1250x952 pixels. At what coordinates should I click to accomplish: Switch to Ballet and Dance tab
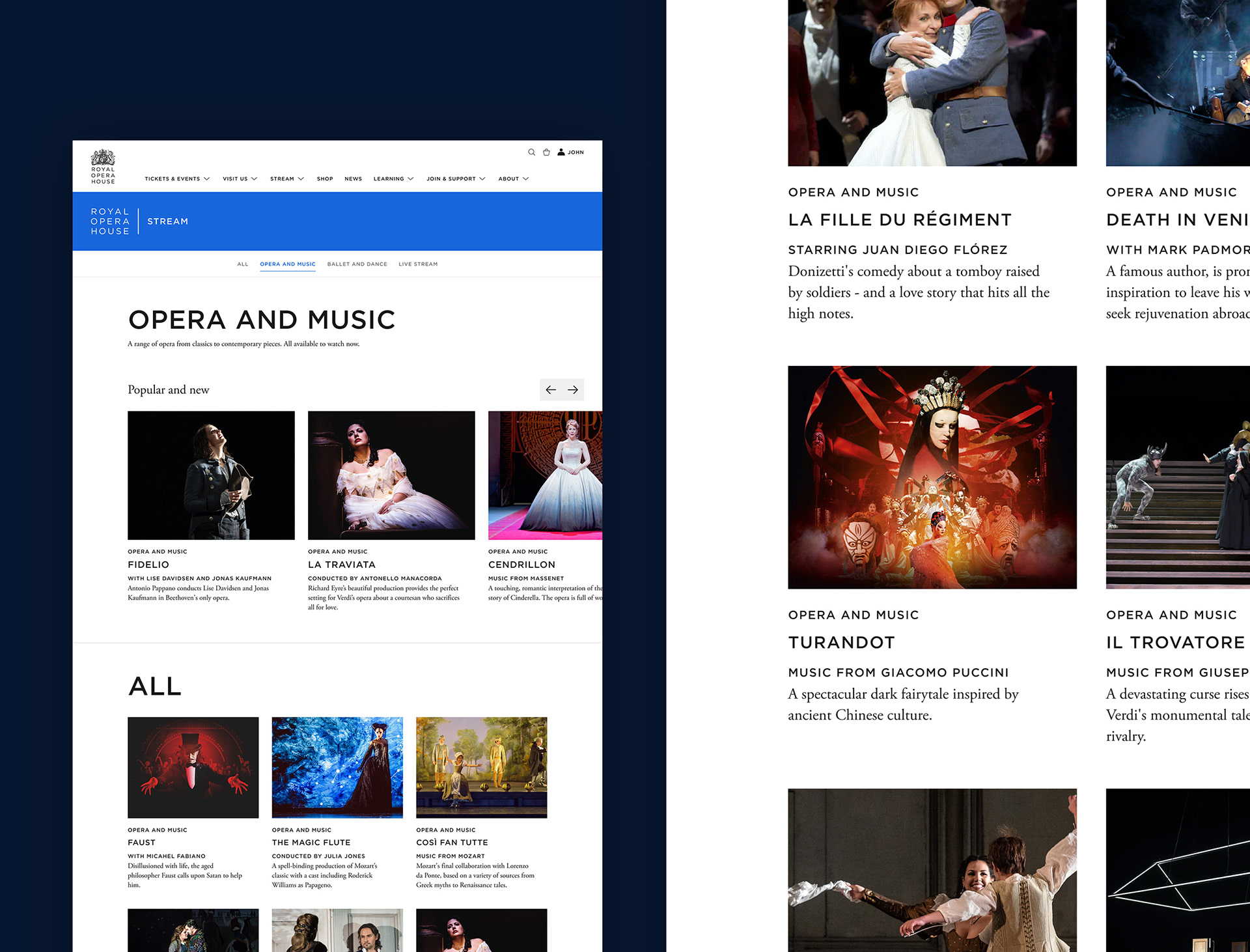tap(357, 264)
